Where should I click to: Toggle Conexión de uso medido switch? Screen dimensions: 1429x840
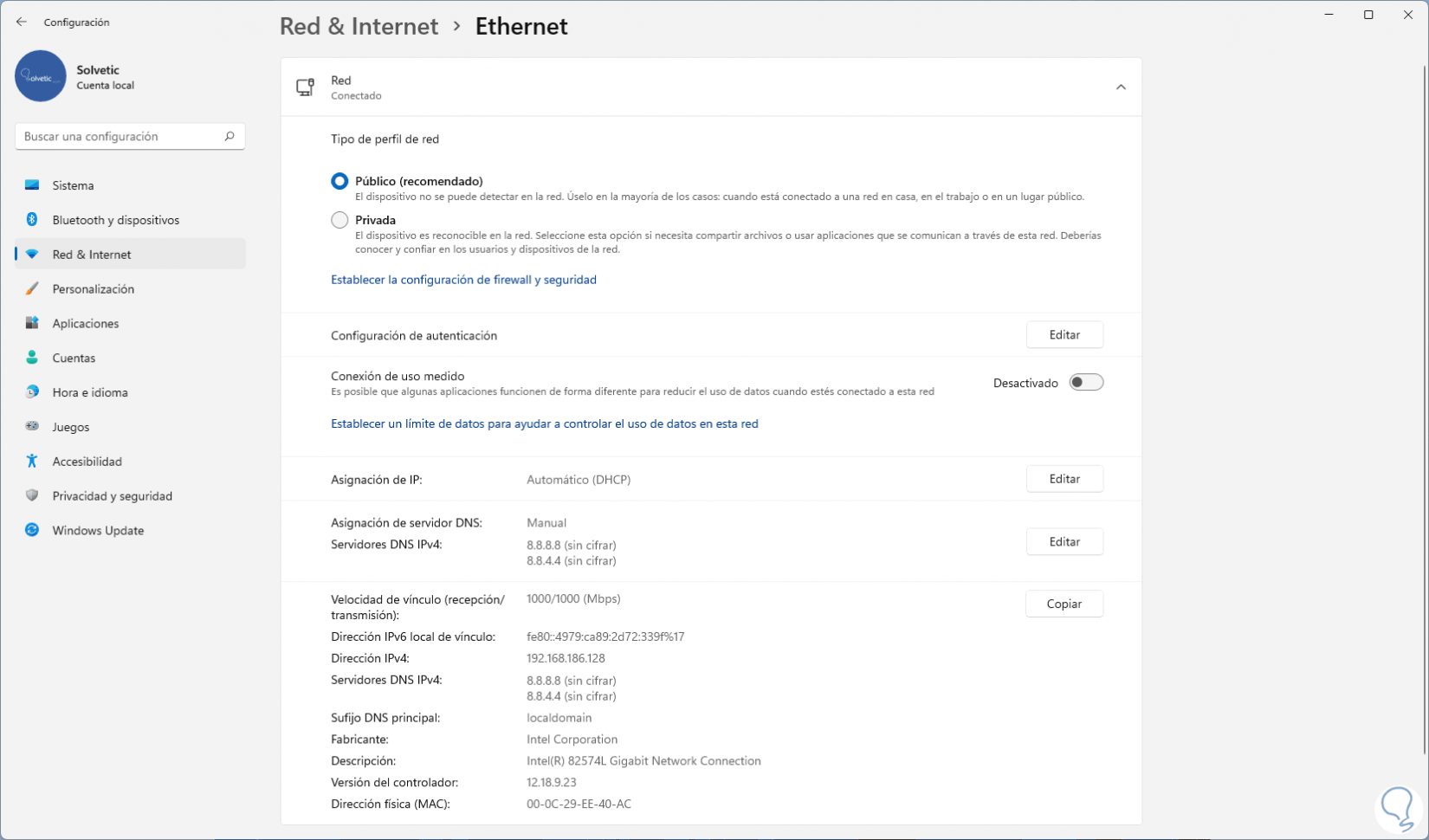click(1085, 383)
